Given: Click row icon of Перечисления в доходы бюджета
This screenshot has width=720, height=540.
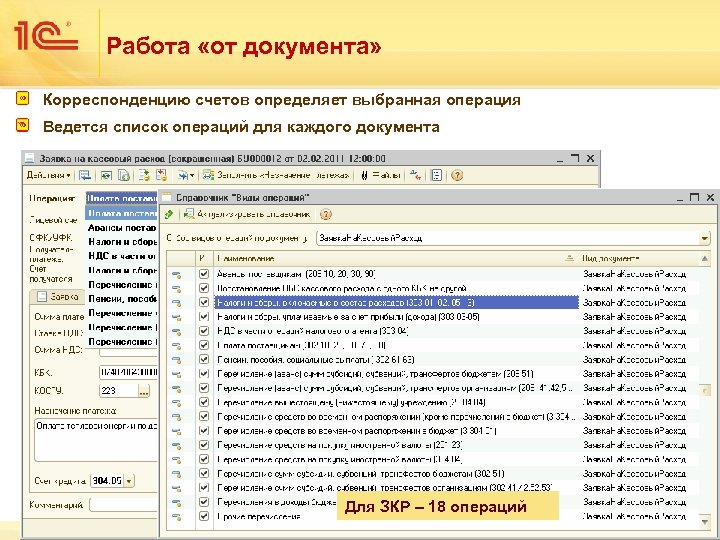Looking at the screenshot, I should 177,503.
